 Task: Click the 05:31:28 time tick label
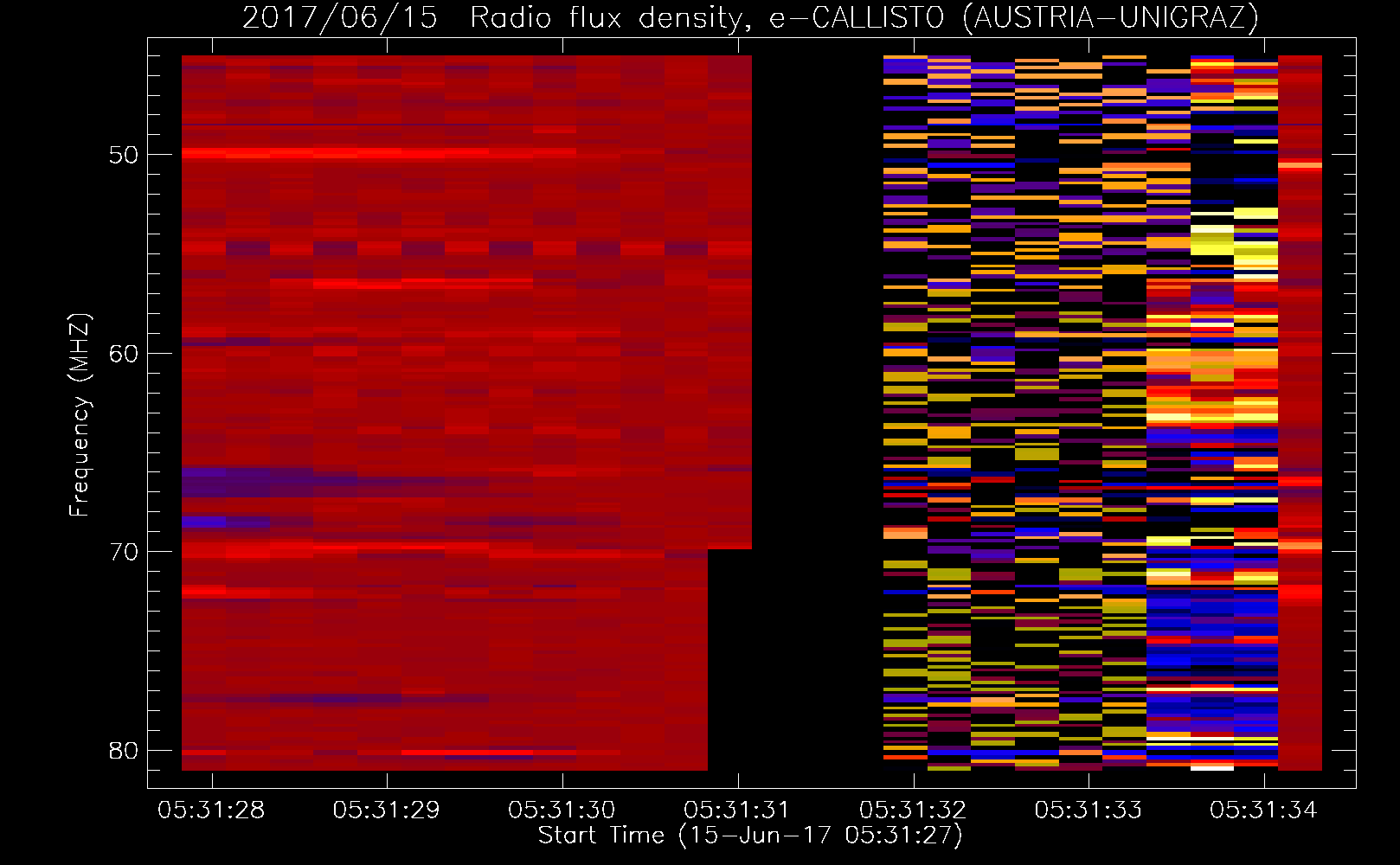211,811
